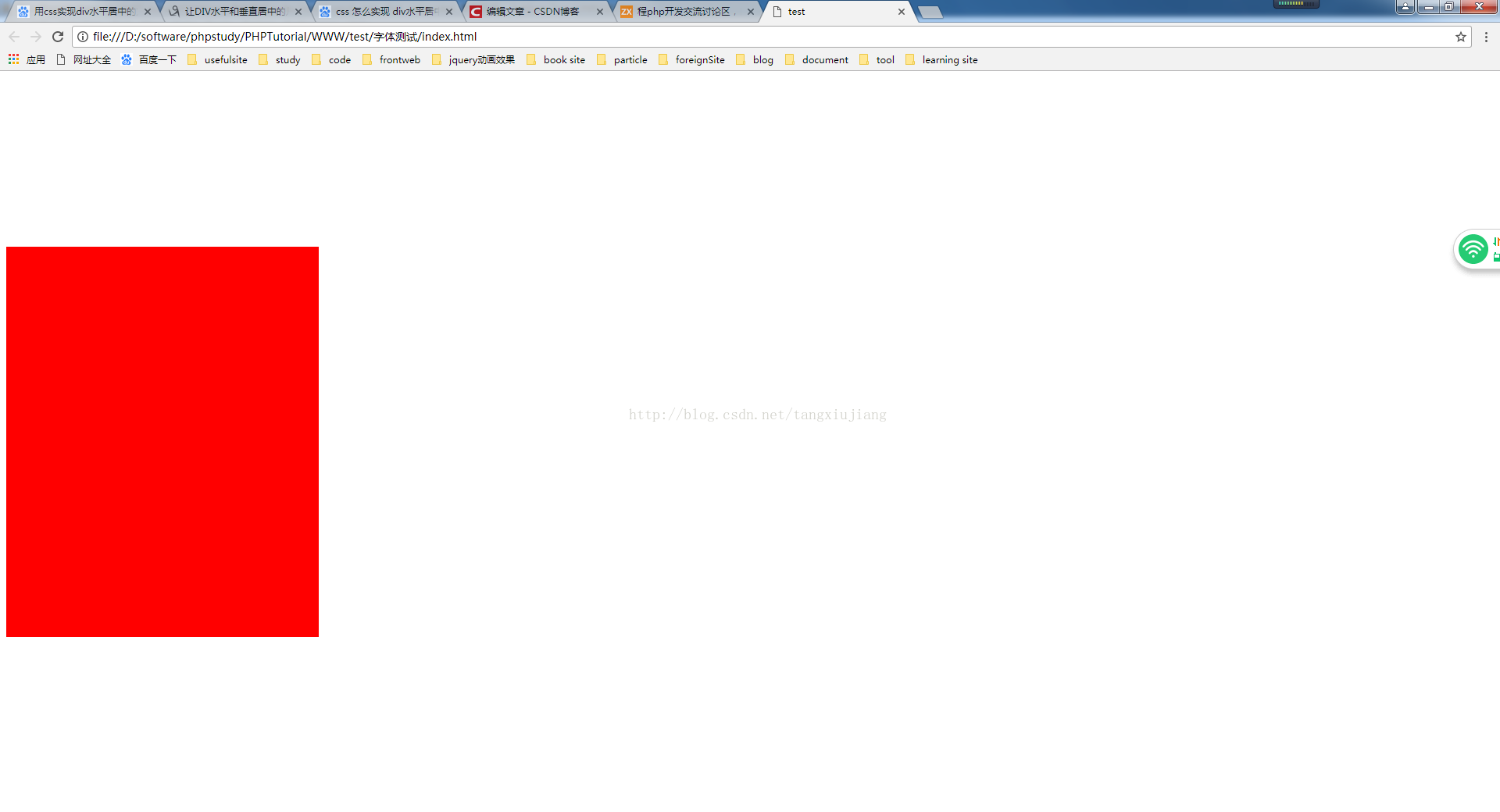Open the usefulsite bookmark folder

[x=217, y=59]
